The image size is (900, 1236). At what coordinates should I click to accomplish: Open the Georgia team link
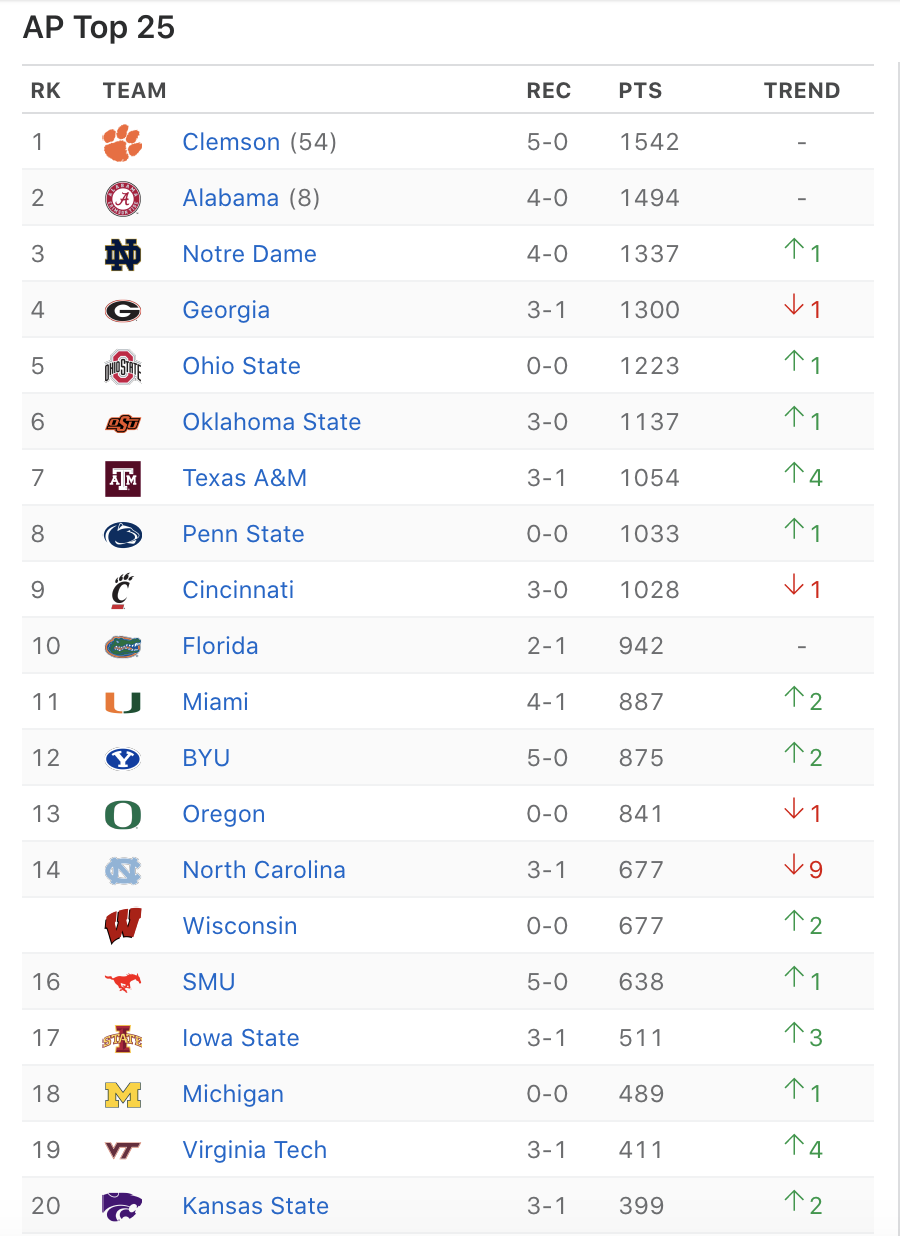pyautogui.click(x=226, y=310)
